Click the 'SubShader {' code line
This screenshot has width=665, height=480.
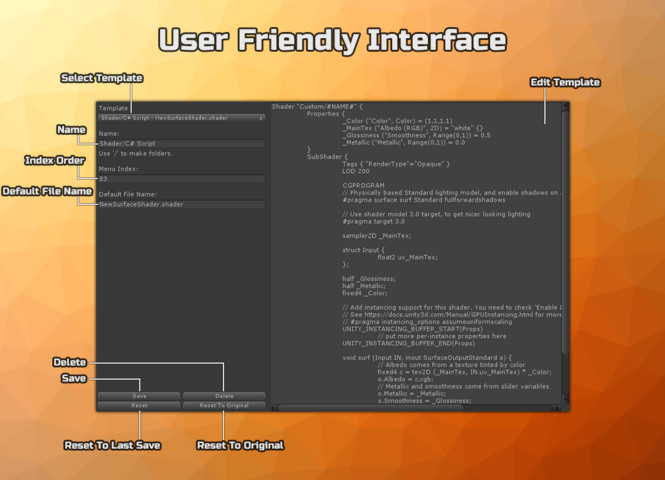click(327, 157)
